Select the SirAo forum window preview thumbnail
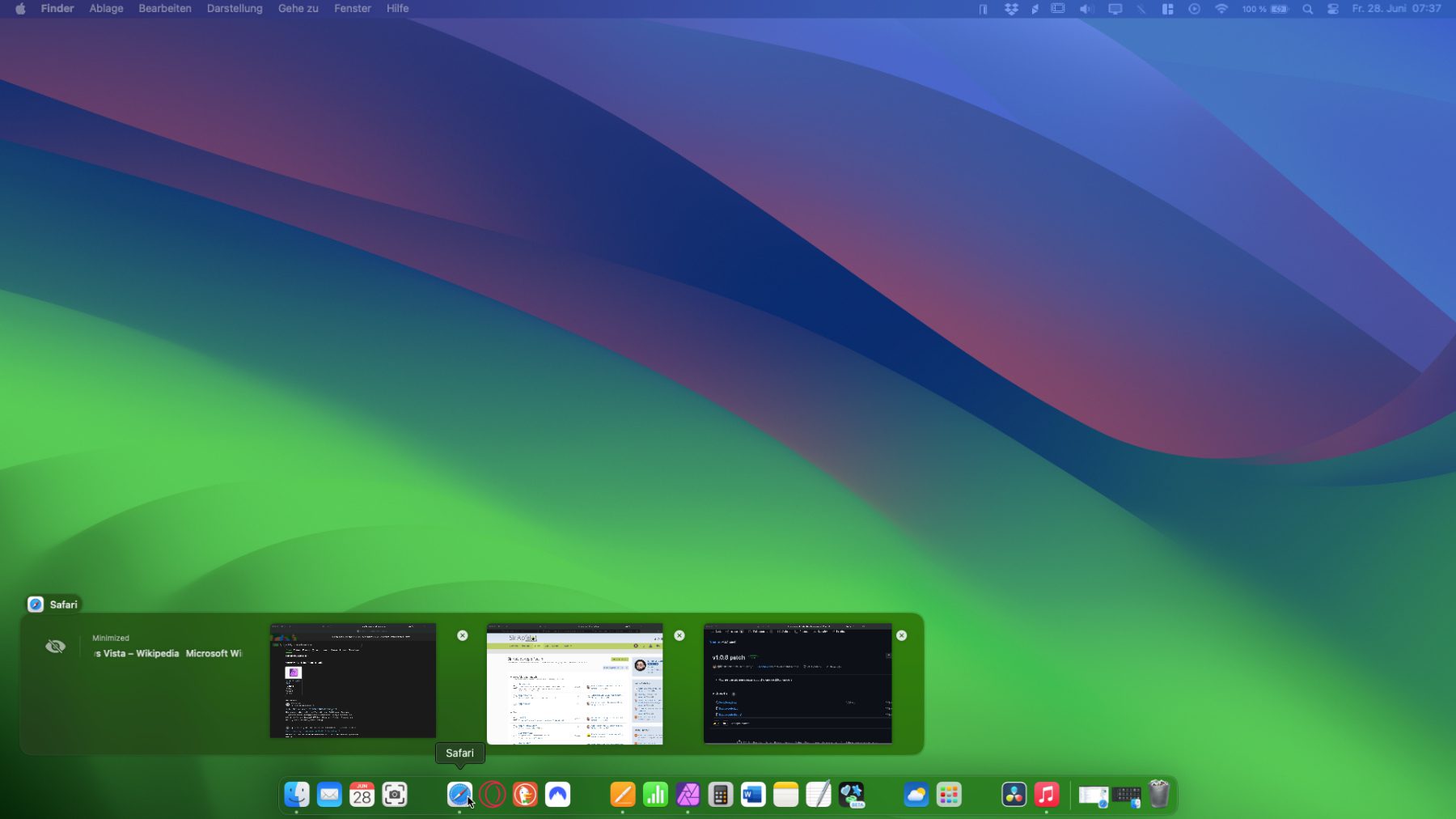Screen dimensions: 1456x819 click(574, 684)
